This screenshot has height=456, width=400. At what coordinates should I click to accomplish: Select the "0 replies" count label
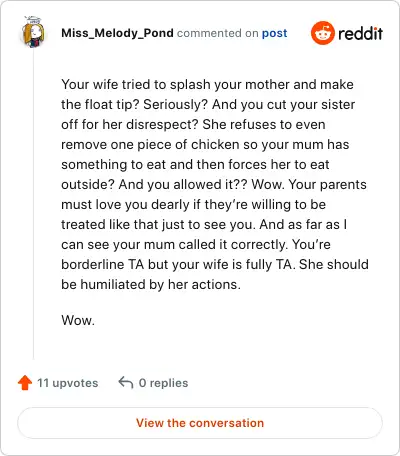pyautogui.click(x=163, y=383)
